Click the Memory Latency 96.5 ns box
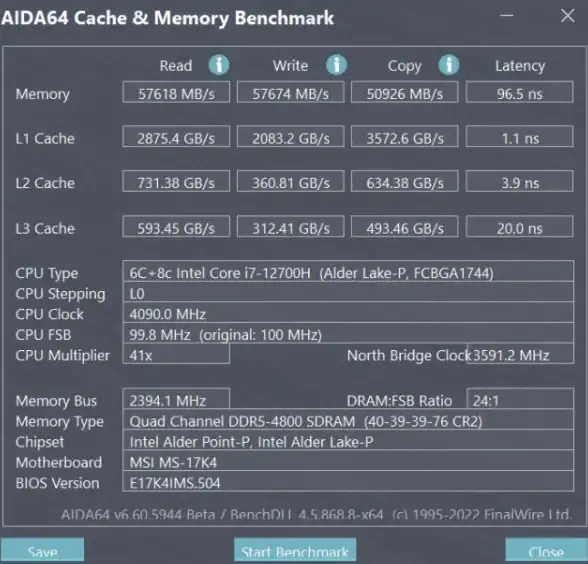This screenshot has width=588, height=564. pyautogui.click(x=519, y=92)
